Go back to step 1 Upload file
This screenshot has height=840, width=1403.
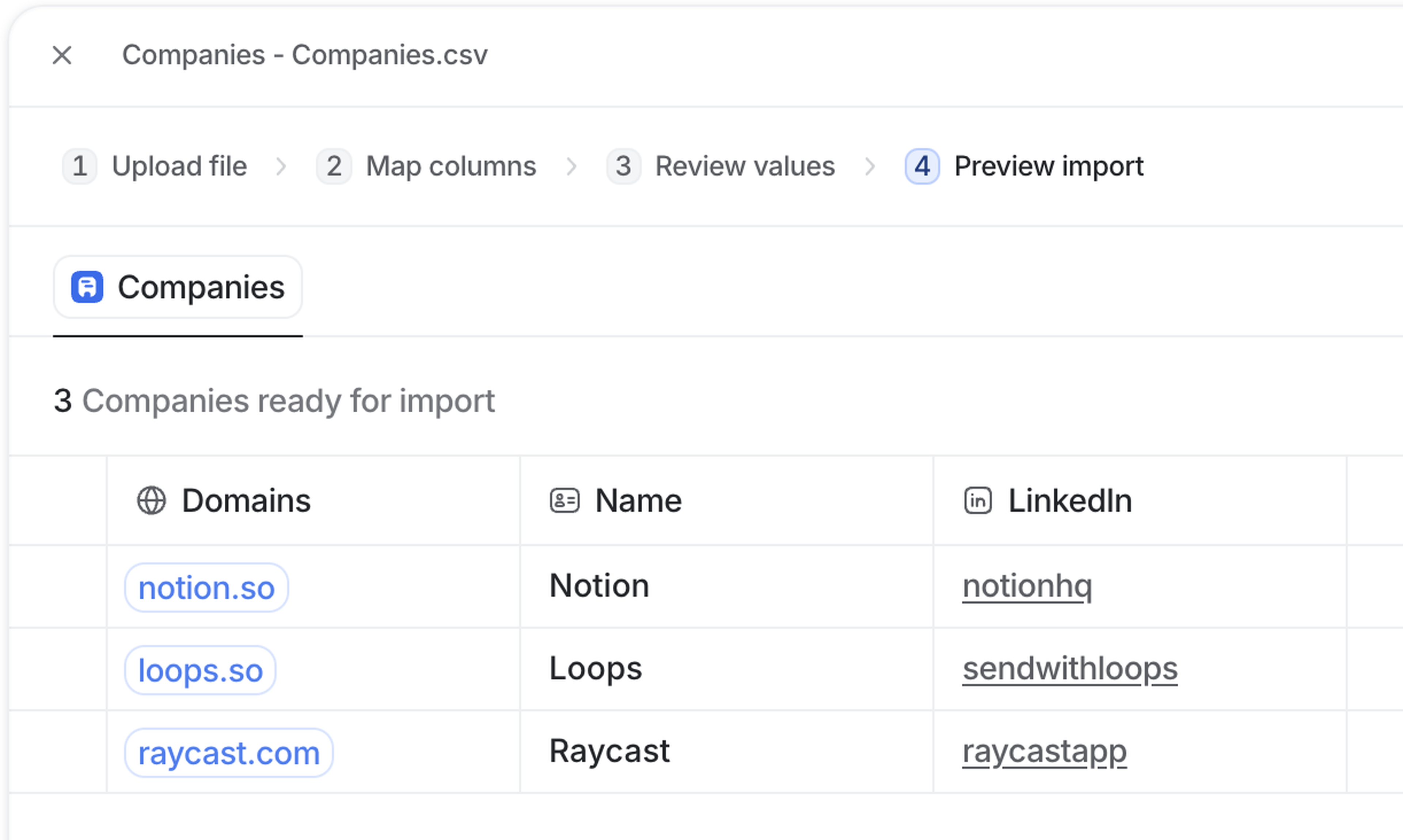point(155,167)
